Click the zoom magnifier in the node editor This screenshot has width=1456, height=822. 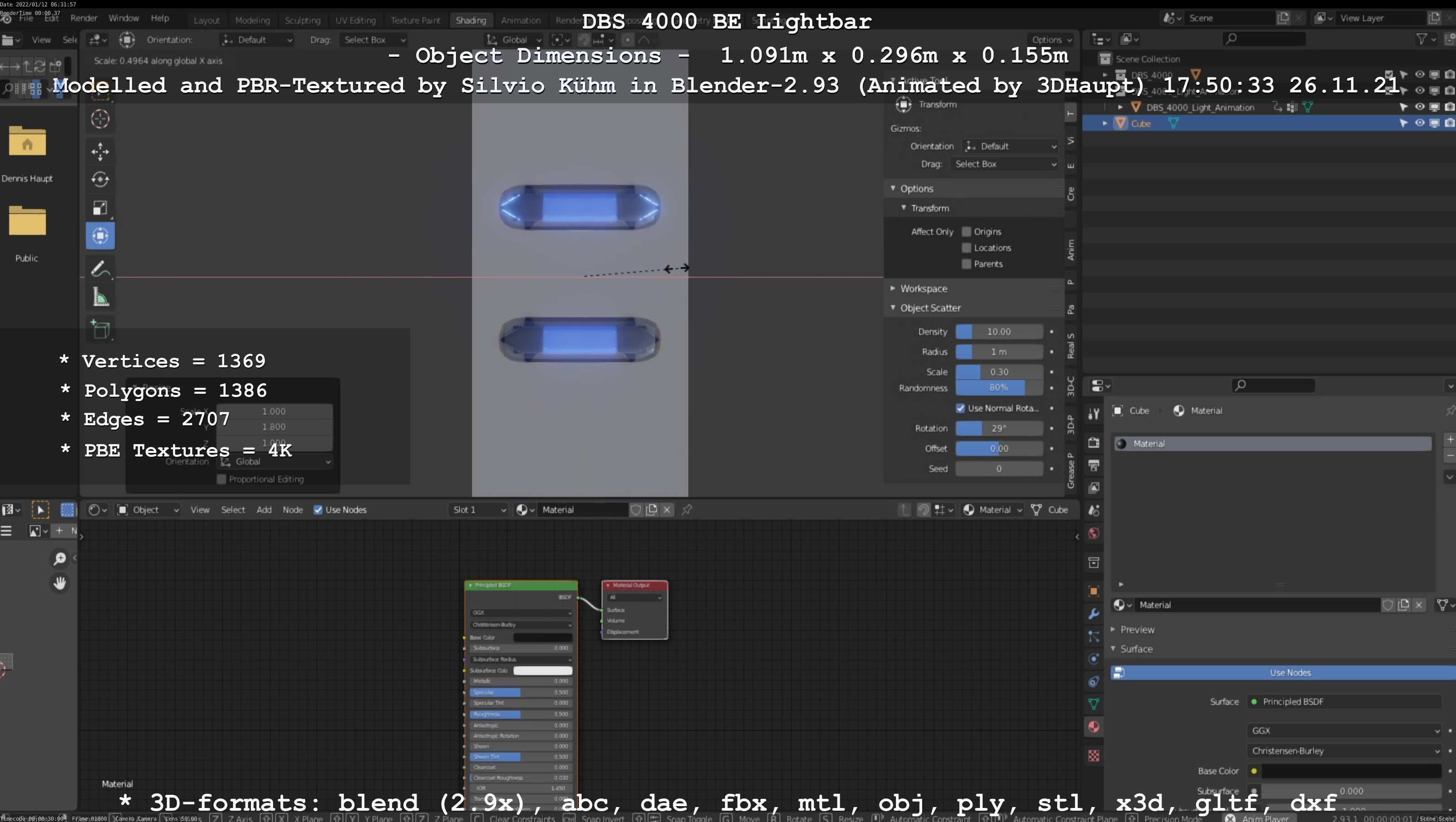(x=59, y=559)
